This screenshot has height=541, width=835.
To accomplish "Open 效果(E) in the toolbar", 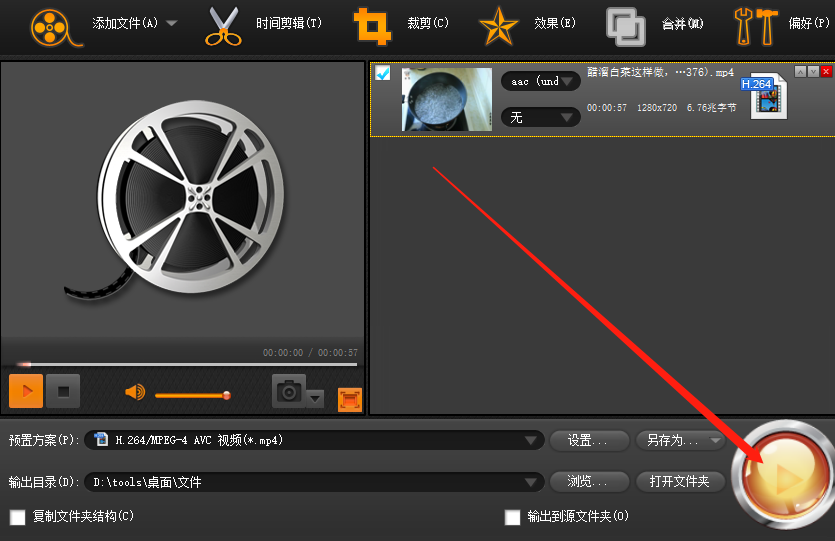I will [x=555, y=23].
